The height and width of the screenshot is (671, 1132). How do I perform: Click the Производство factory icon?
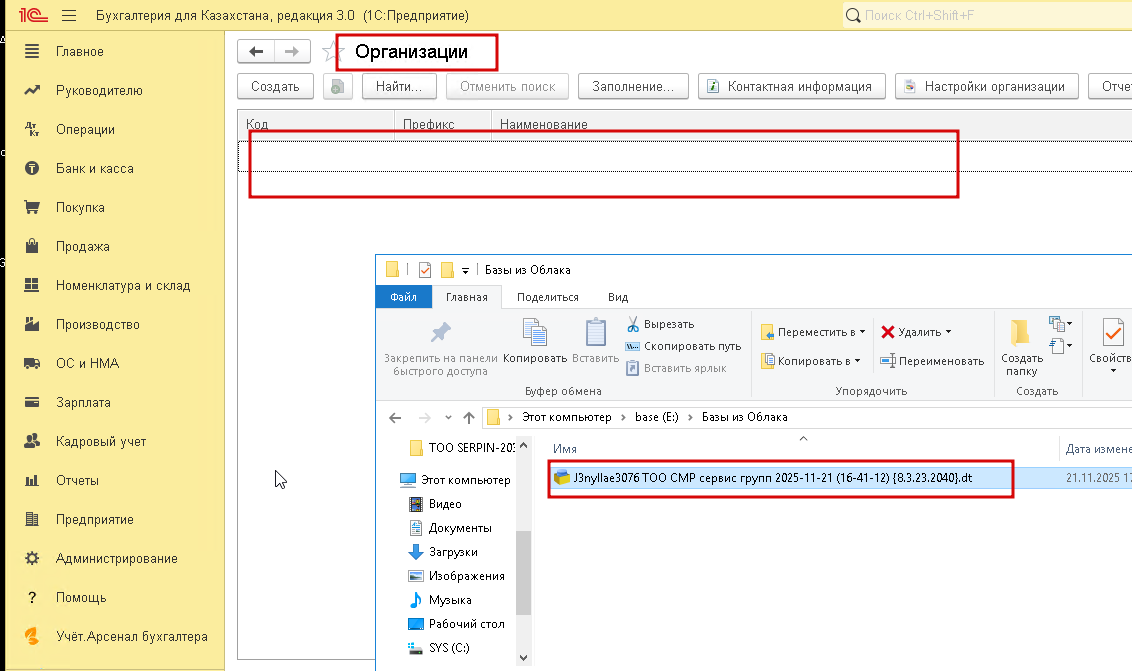32,324
